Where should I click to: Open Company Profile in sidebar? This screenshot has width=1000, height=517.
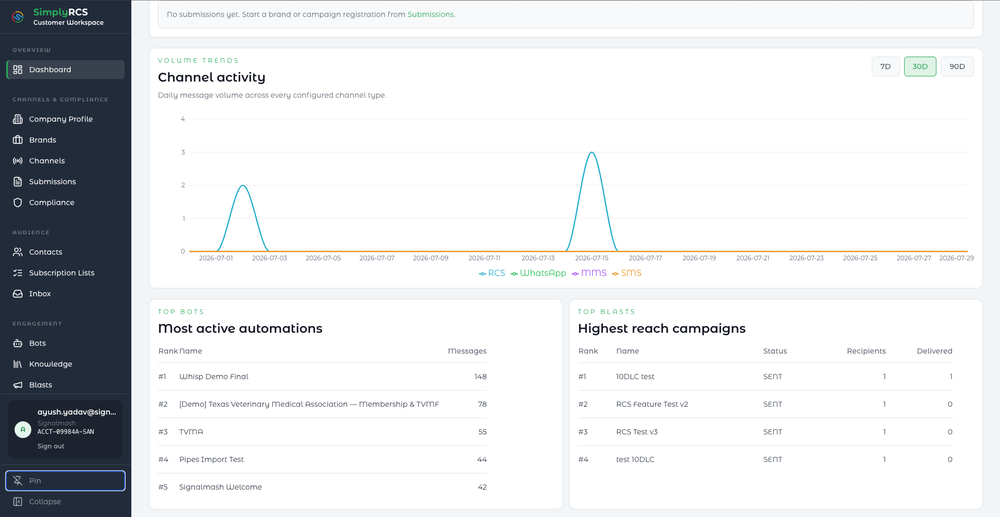(x=65, y=119)
